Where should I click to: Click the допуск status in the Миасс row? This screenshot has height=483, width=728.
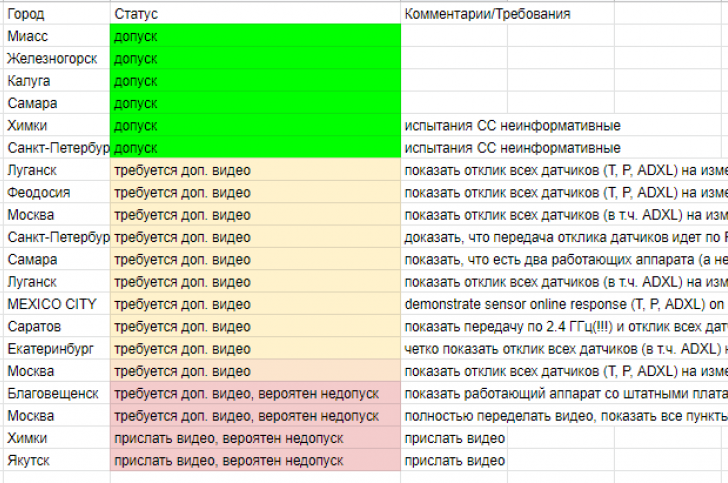[255, 36]
